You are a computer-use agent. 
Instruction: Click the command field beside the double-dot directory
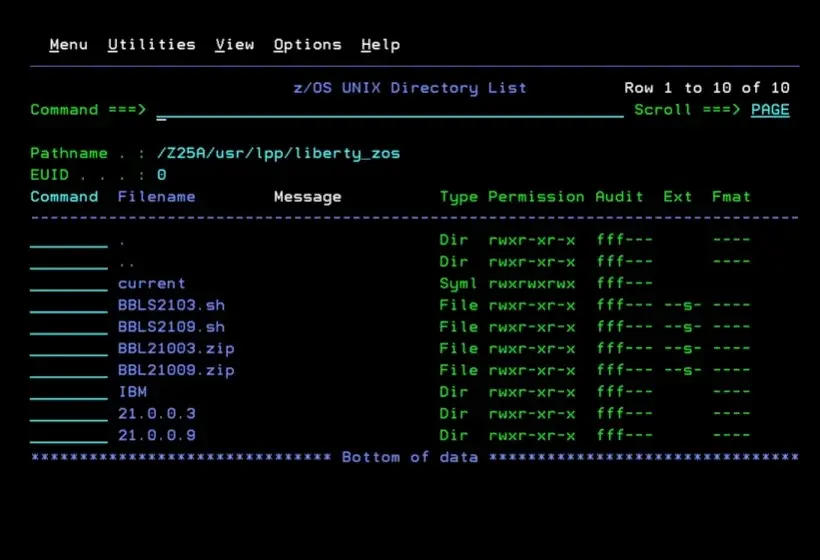(69, 262)
